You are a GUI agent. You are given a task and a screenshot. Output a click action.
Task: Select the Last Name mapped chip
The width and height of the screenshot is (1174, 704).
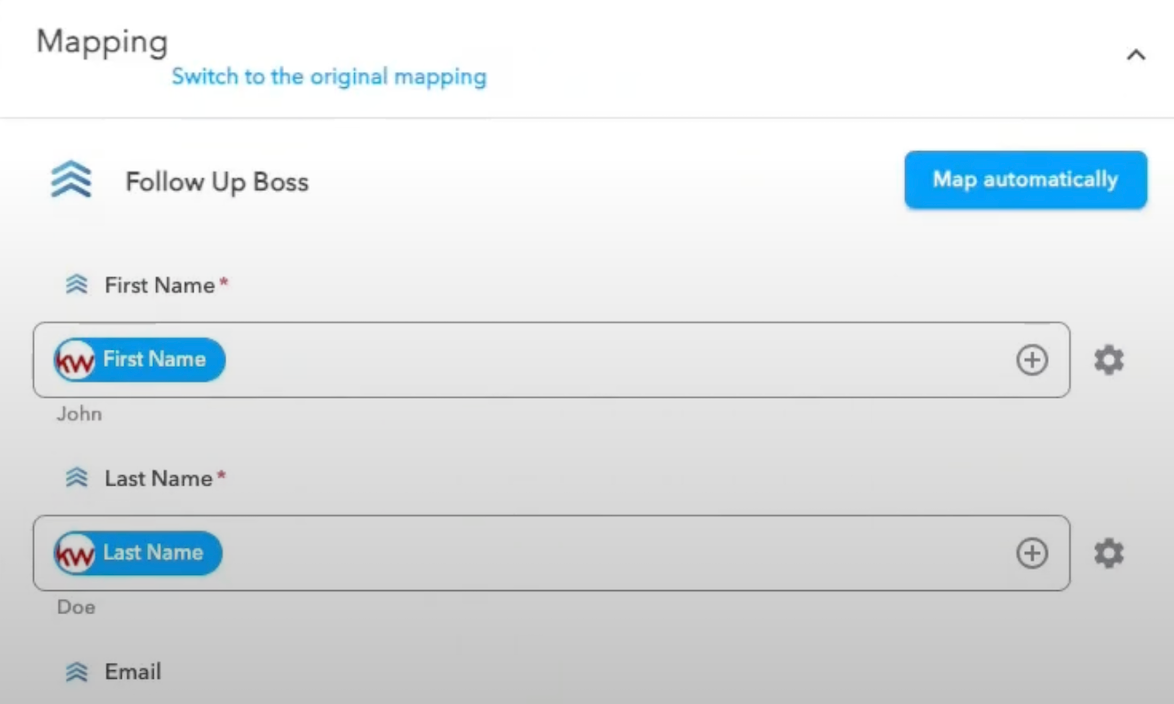pos(138,553)
